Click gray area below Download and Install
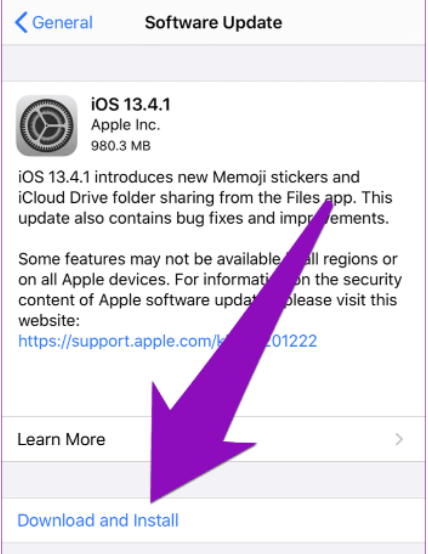The width and height of the screenshot is (428, 554). pos(213,548)
